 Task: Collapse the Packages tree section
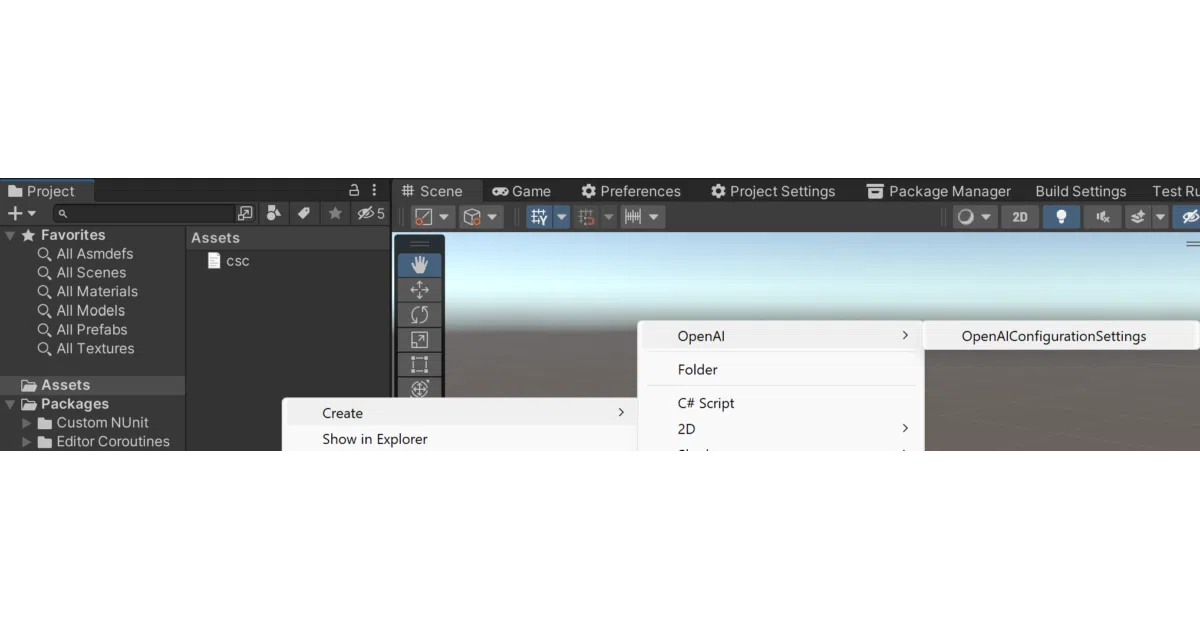tap(10, 404)
